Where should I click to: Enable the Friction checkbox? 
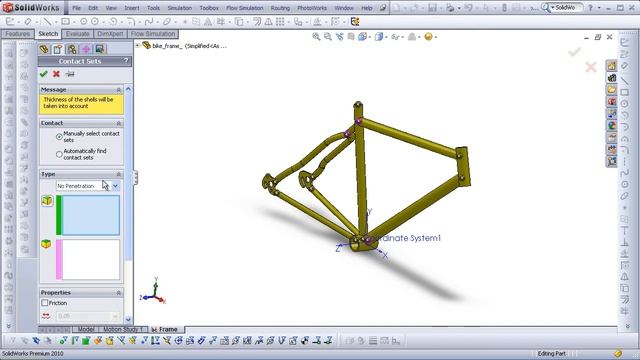[x=44, y=303]
